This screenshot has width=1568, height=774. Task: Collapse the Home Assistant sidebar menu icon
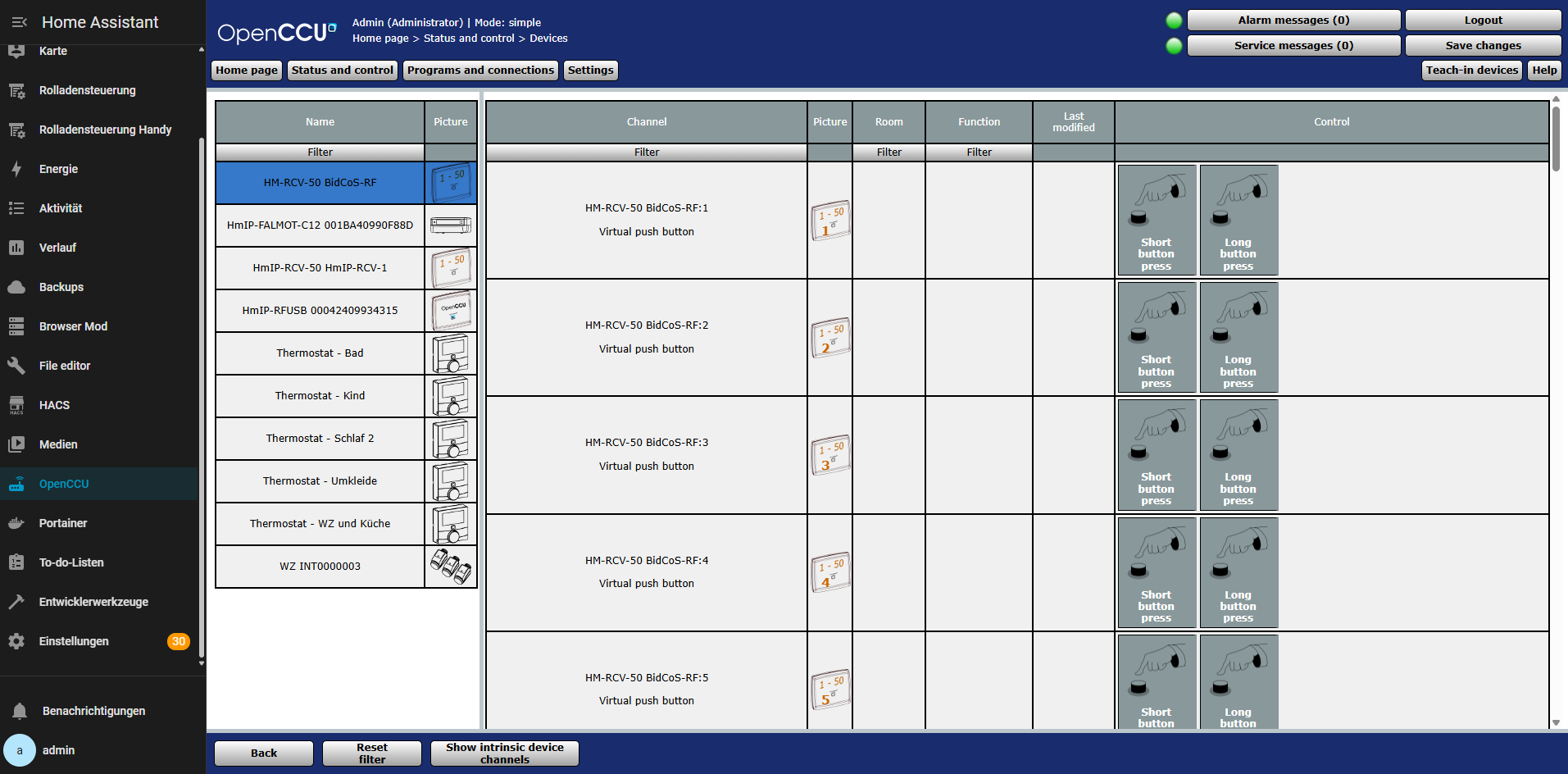(20, 22)
